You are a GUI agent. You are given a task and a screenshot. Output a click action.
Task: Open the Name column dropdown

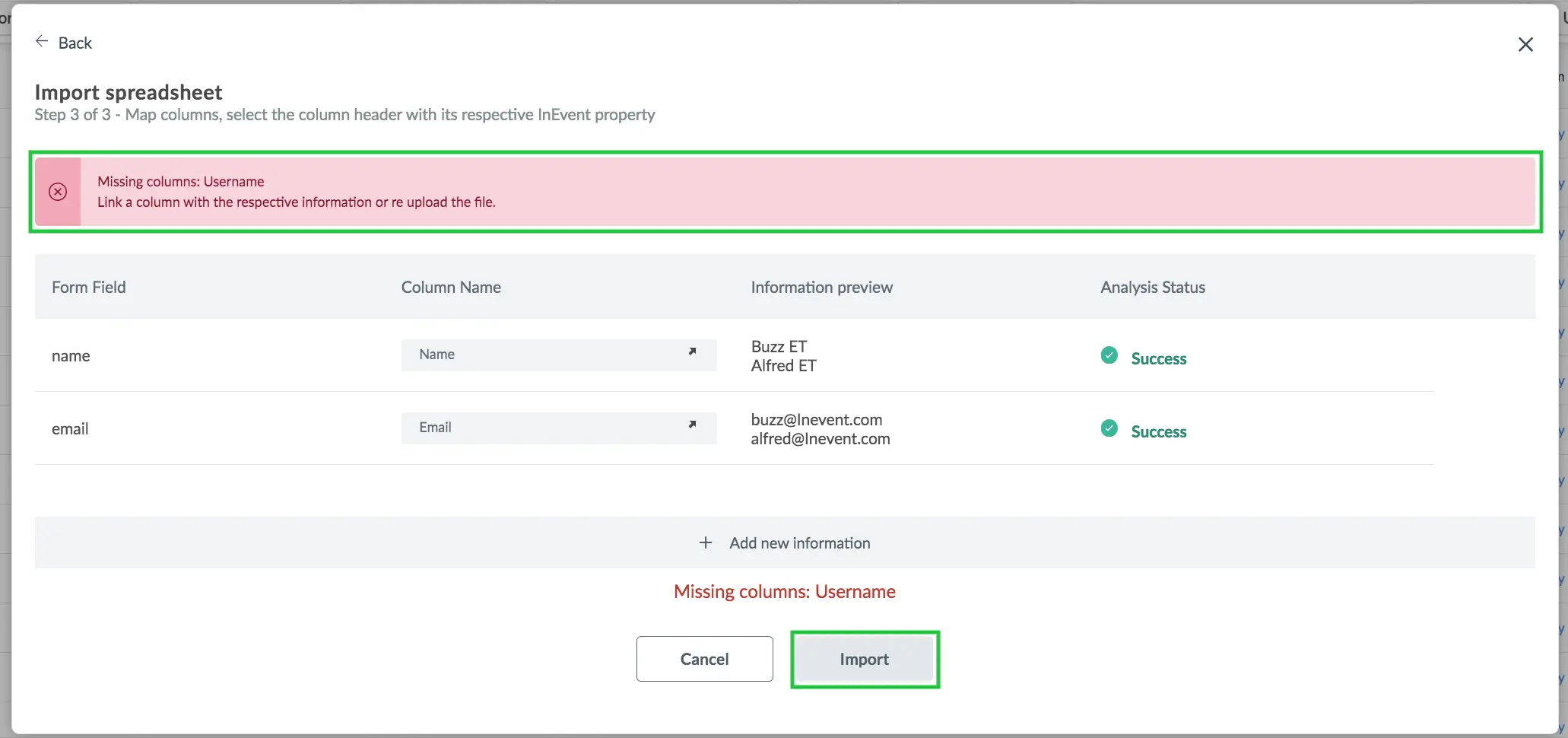point(559,355)
